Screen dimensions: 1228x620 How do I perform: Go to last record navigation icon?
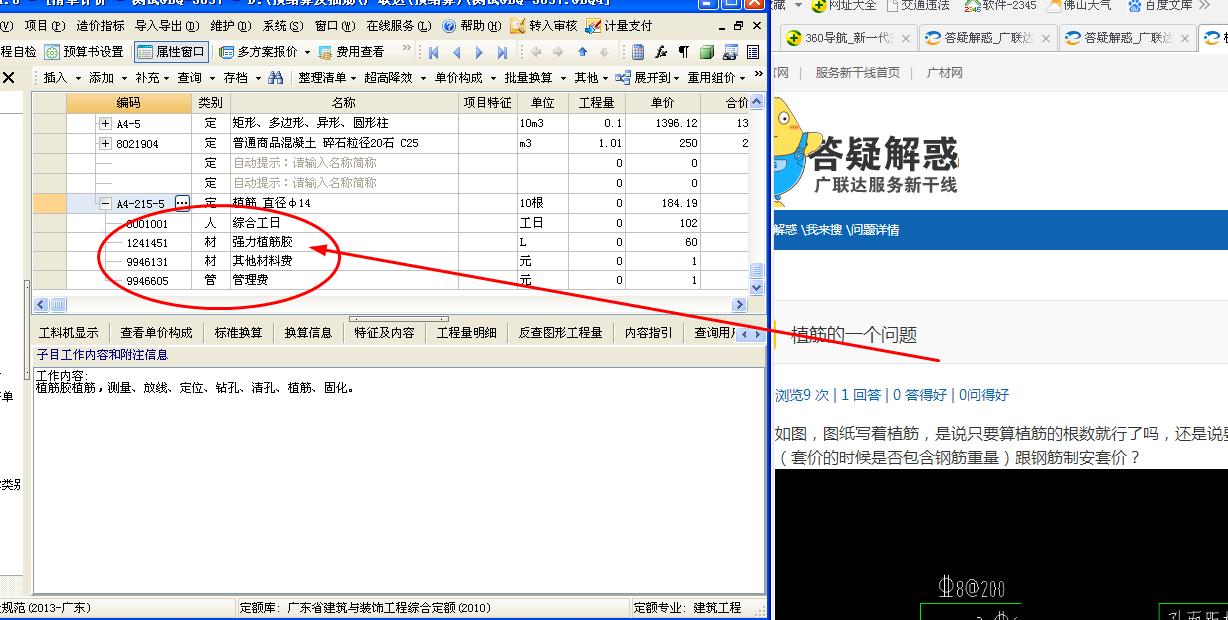tap(502, 52)
